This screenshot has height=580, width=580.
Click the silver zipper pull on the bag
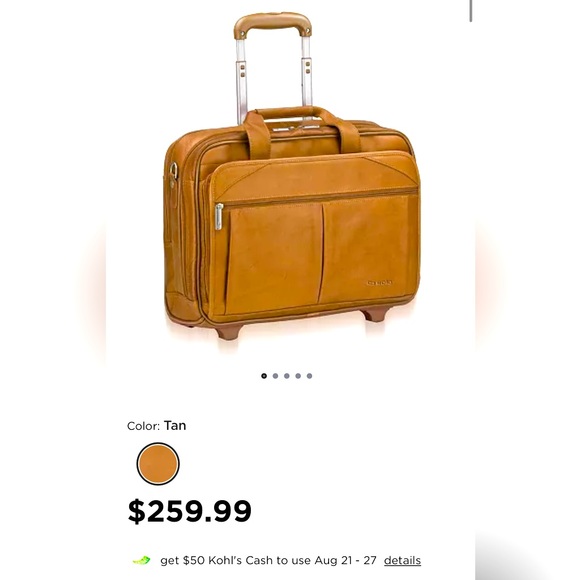(219, 217)
